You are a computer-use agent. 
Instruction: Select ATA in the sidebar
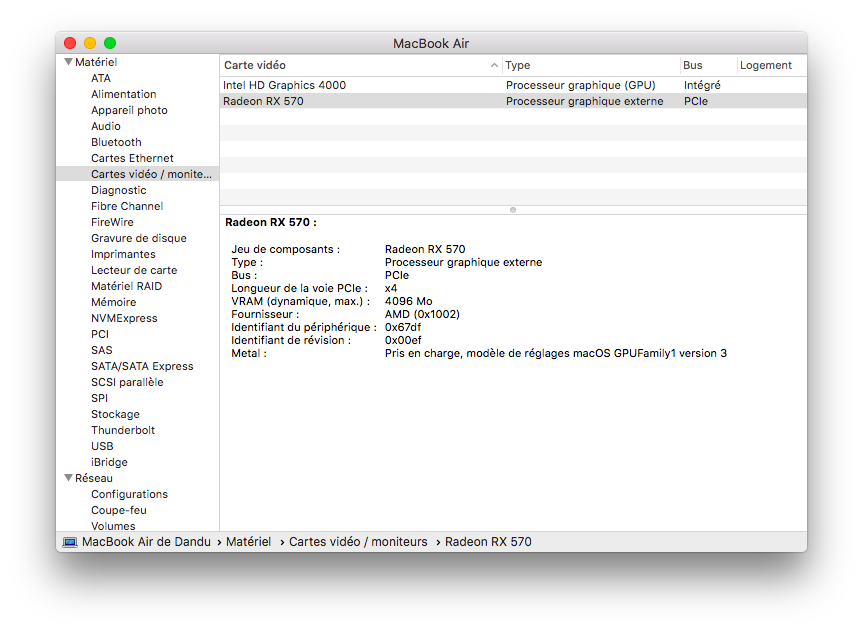coord(101,78)
